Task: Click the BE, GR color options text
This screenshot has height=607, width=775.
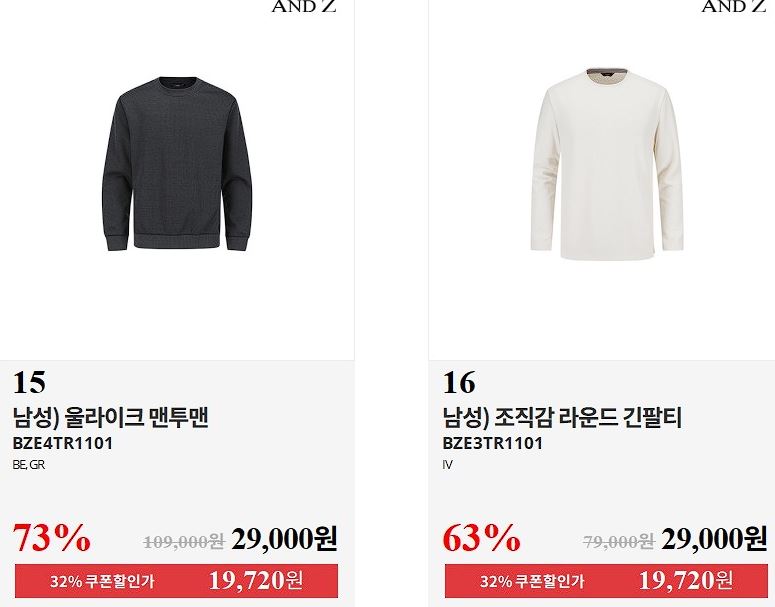Action: click(29, 465)
